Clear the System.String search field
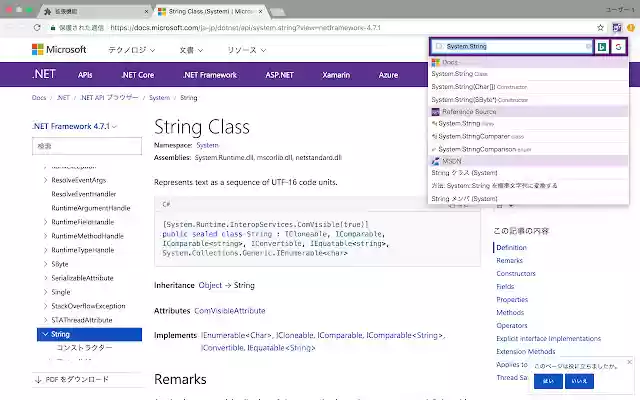Viewport: 640px width, 400px height. (x=588, y=47)
